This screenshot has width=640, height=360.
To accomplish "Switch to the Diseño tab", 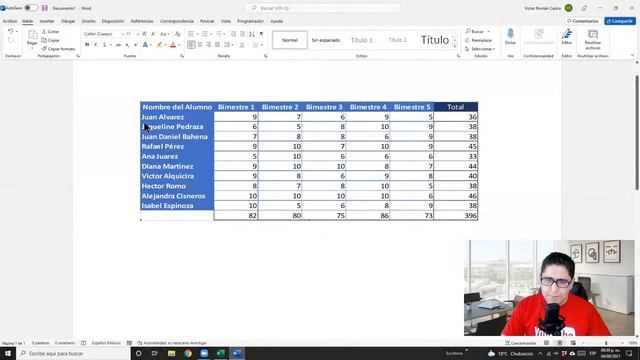I will click(88, 21).
